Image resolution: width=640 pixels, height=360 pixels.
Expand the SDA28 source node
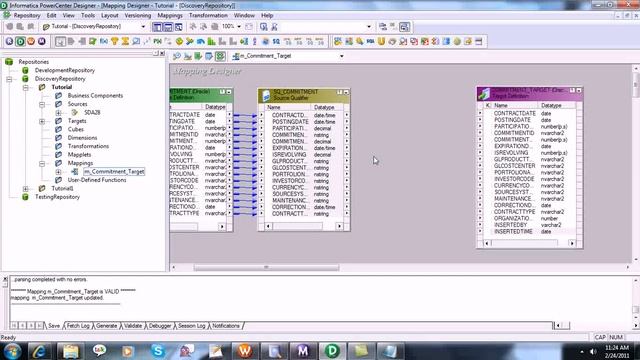pyautogui.click(x=58, y=113)
